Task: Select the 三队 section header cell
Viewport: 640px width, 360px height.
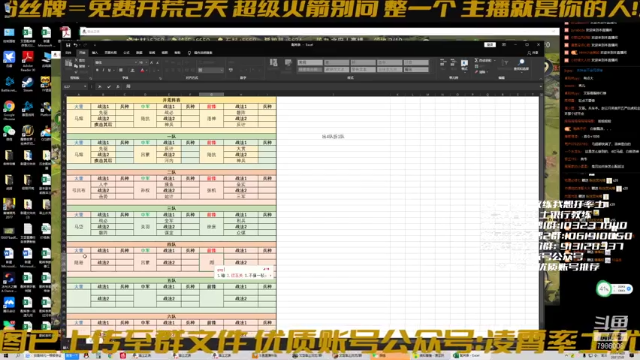Action: (x=171, y=209)
